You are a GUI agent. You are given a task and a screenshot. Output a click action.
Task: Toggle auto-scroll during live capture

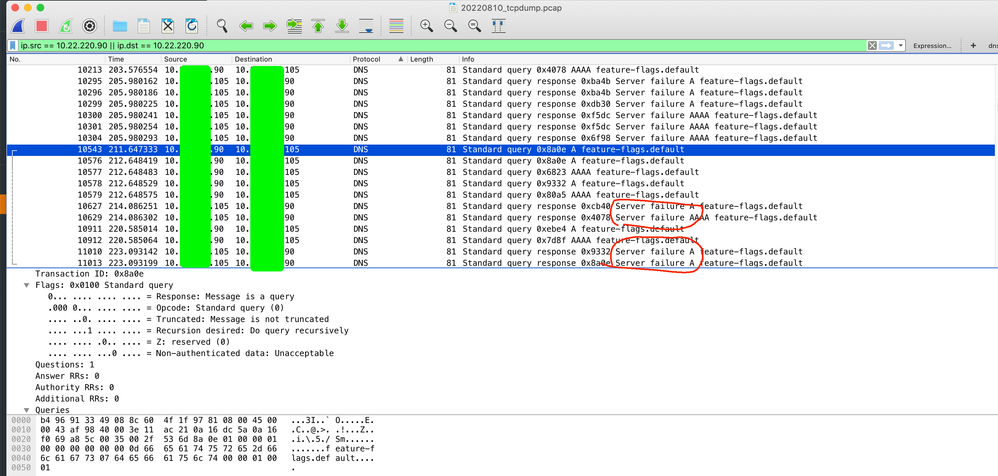[x=366, y=26]
